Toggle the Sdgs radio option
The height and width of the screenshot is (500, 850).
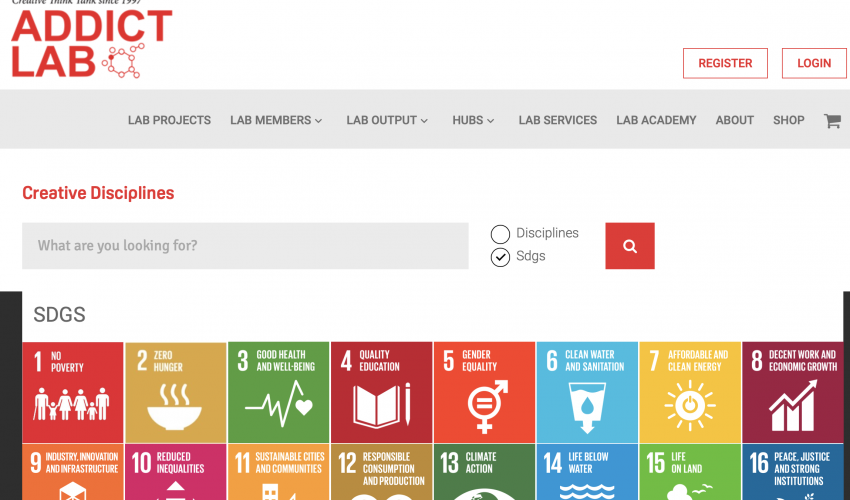pyautogui.click(x=500, y=257)
